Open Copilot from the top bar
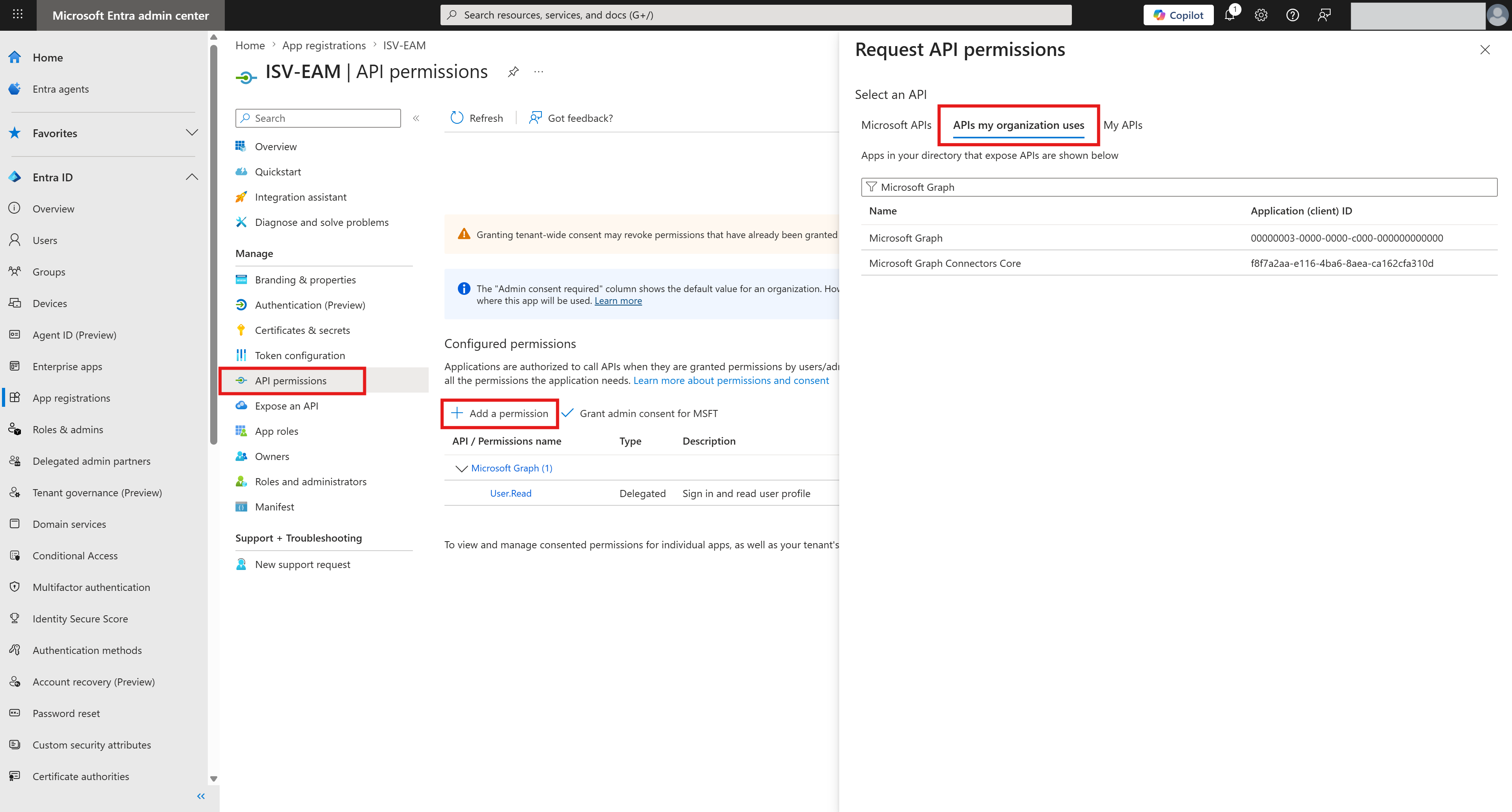 point(1178,15)
